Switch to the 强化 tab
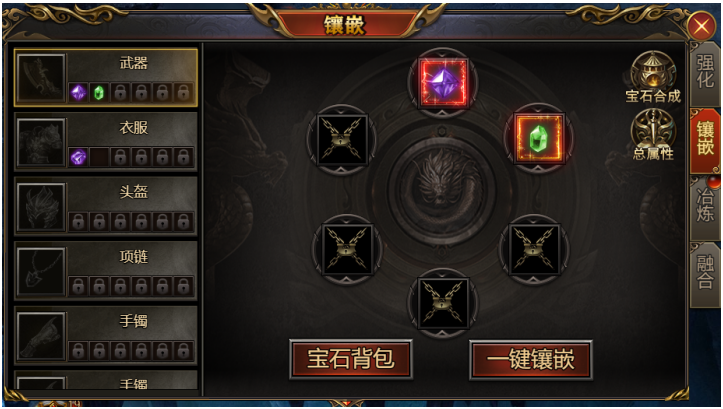The height and width of the screenshot is (409, 723). (705, 72)
